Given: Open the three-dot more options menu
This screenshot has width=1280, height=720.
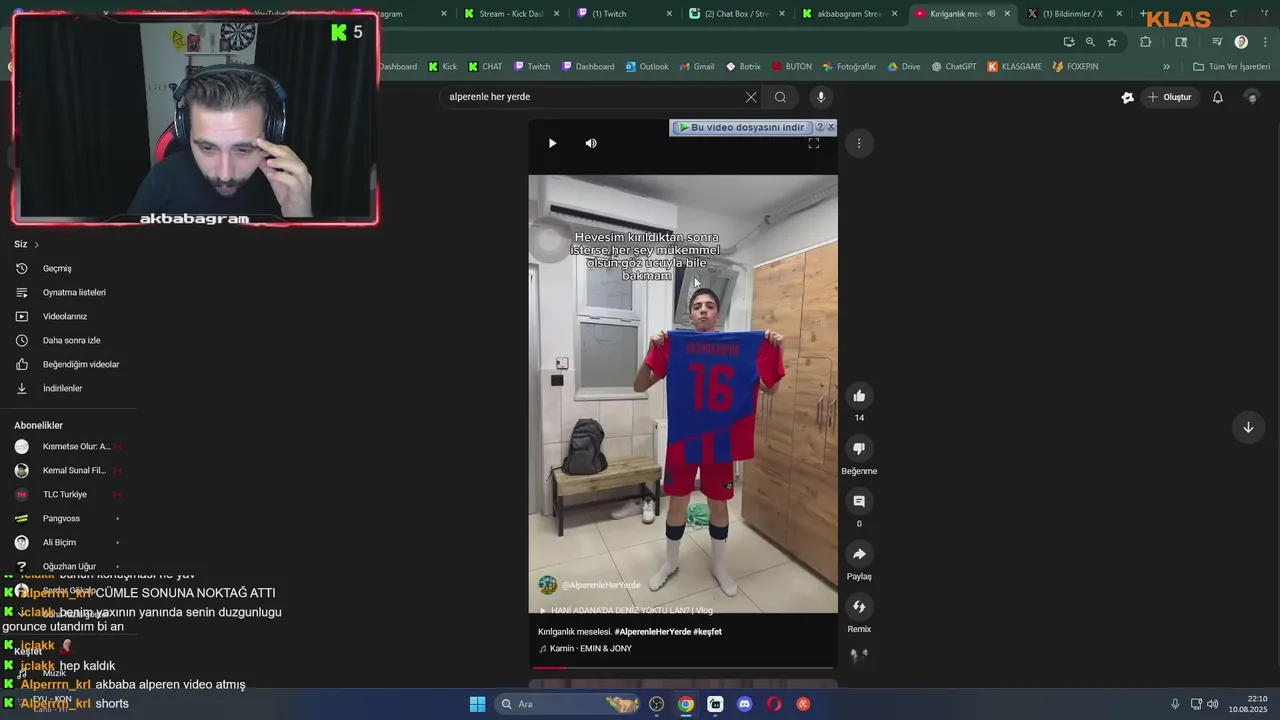Looking at the screenshot, I should (859, 143).
